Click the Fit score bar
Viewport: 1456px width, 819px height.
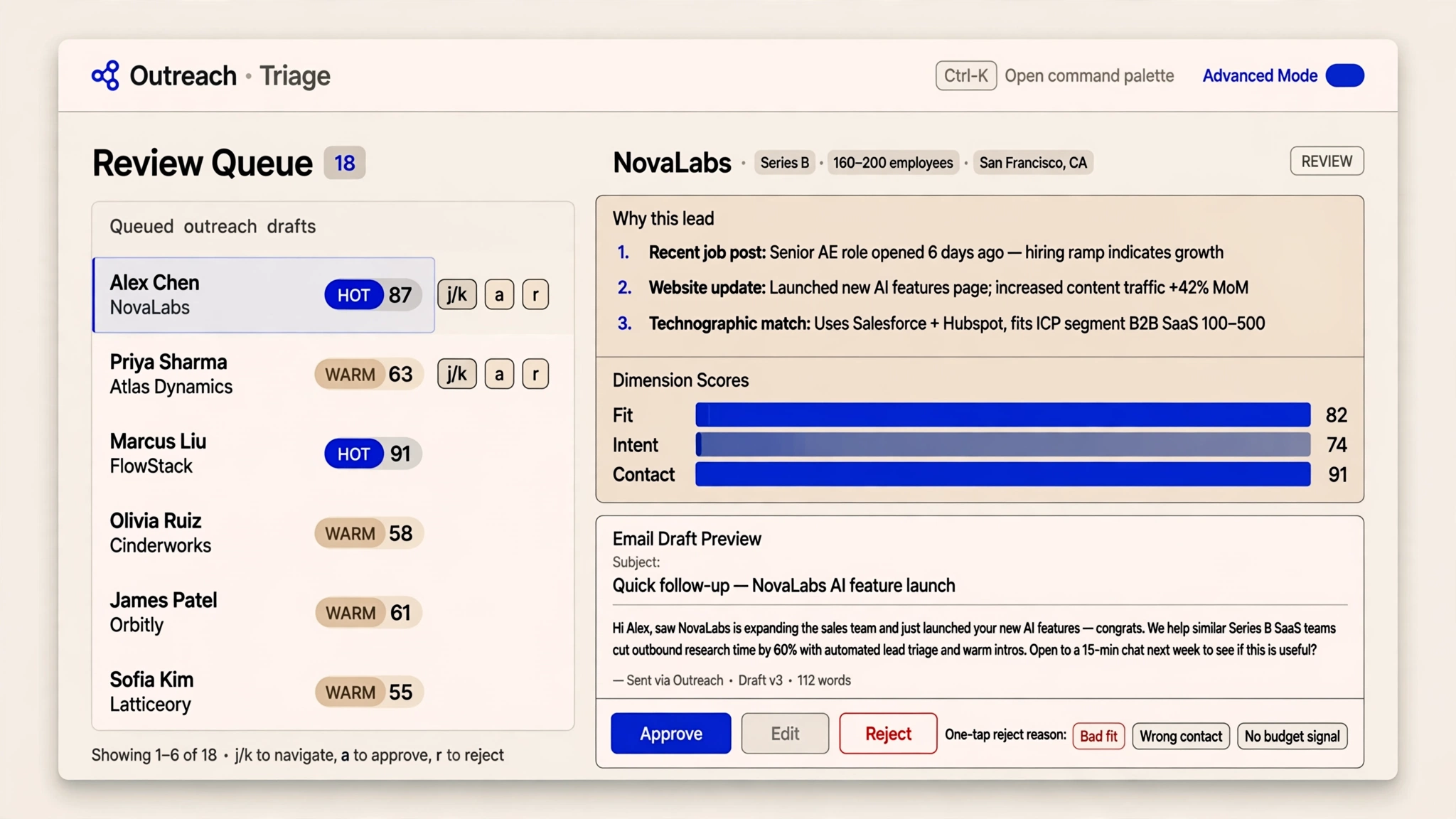coord(1002,414)
